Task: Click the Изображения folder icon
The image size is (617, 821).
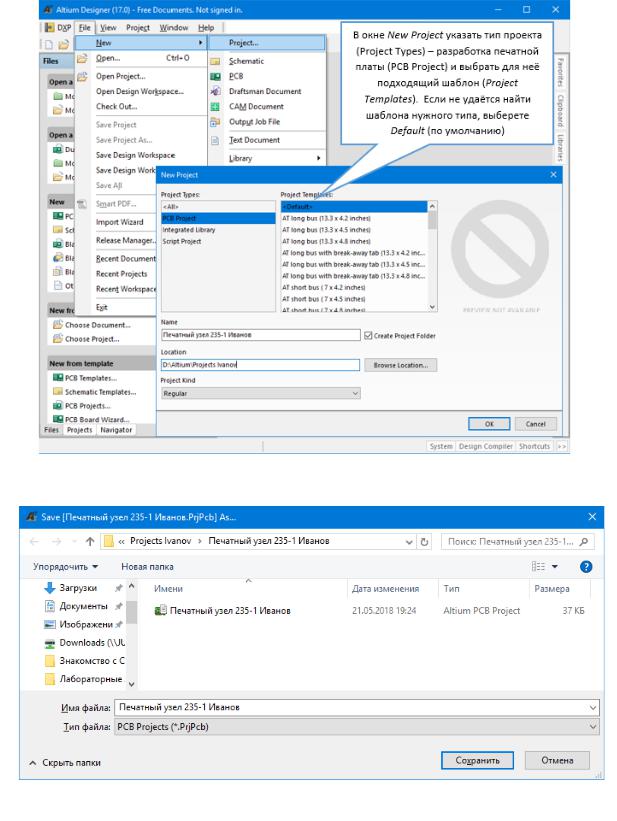Action: point(50,624)
